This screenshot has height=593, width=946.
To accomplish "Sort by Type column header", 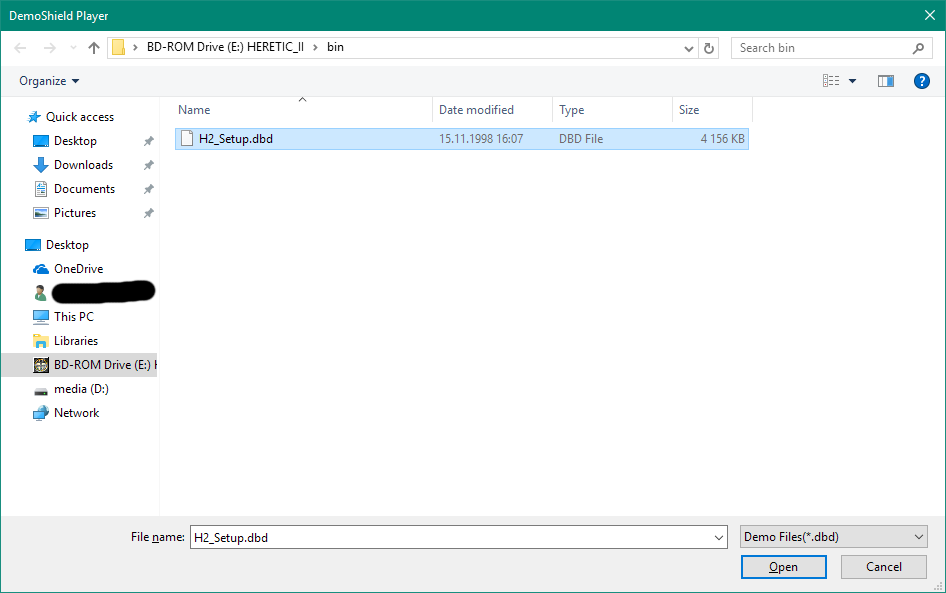I will 612,110.
